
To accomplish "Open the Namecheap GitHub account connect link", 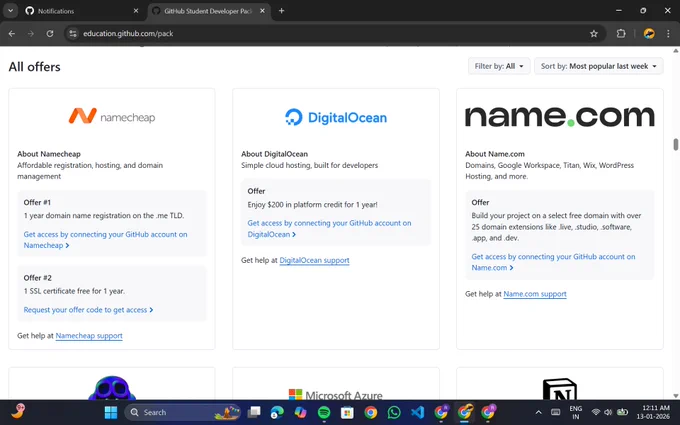I will [x=105, y=240].
